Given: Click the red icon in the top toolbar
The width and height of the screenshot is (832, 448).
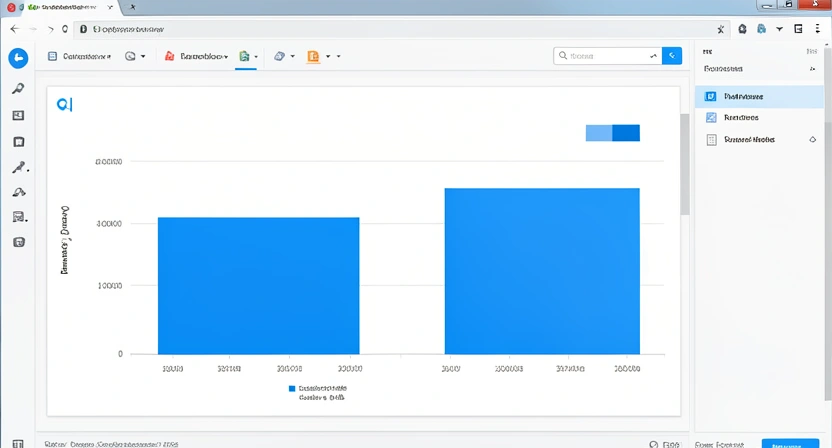Looking at the screenshot, I should pos(169,57).
